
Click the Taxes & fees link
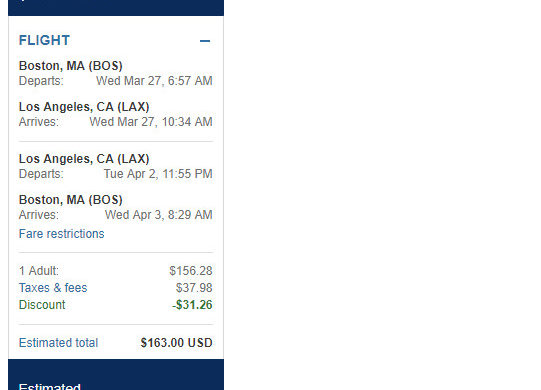[x=53, y=288]
